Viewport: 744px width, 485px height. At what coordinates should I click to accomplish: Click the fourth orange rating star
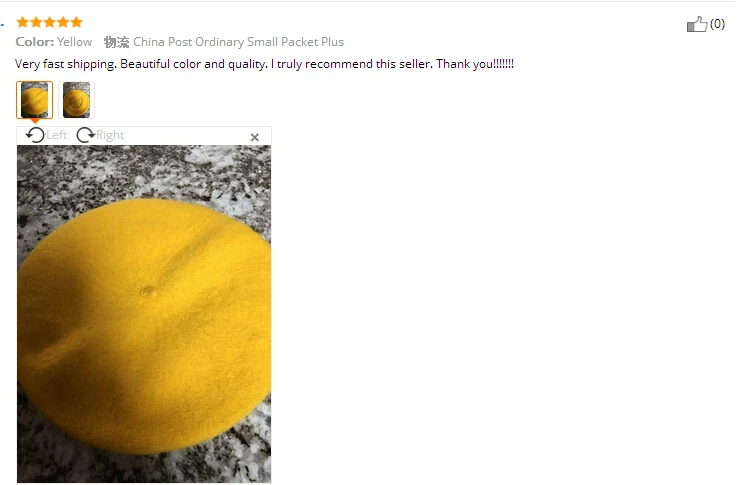[x=63, y=22]
